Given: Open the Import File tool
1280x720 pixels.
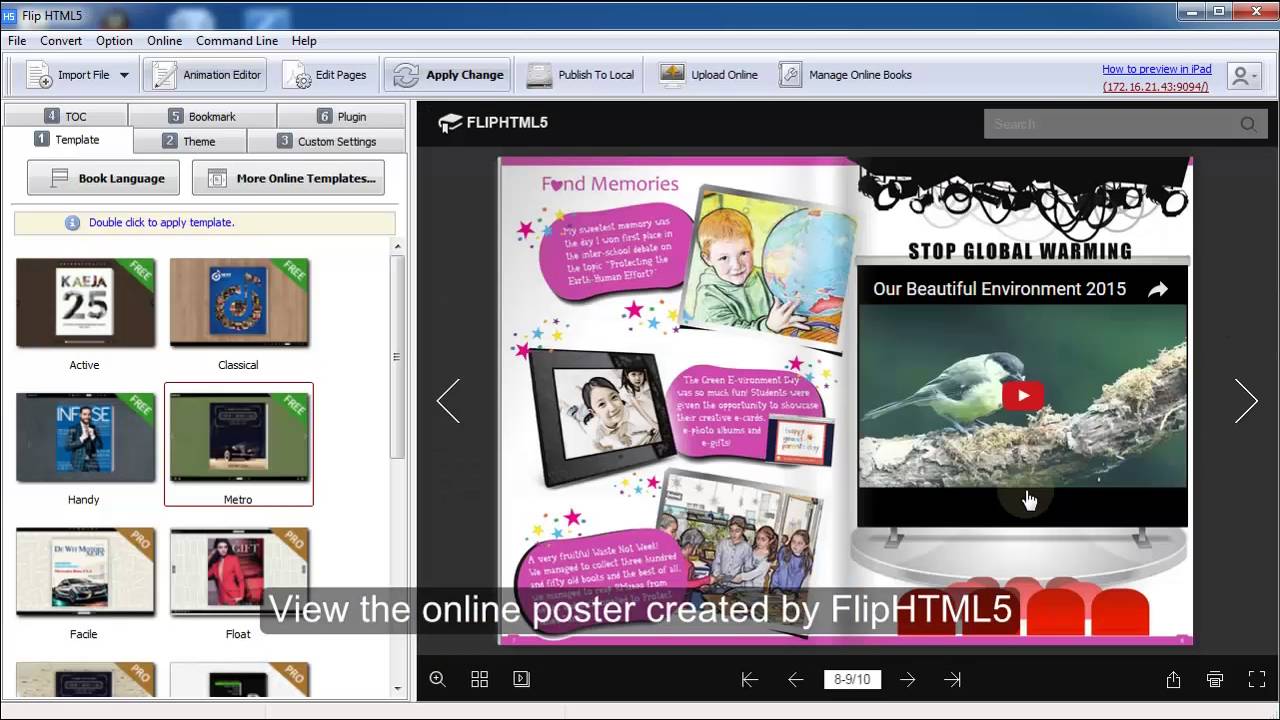Looking at the screenshot, I should [68, 75].
